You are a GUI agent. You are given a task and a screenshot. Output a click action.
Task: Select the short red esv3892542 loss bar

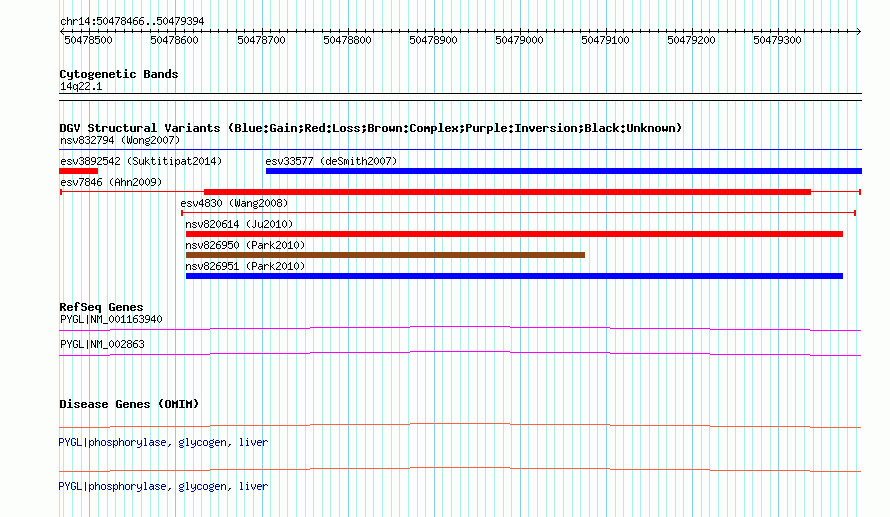tap(79, 171)
